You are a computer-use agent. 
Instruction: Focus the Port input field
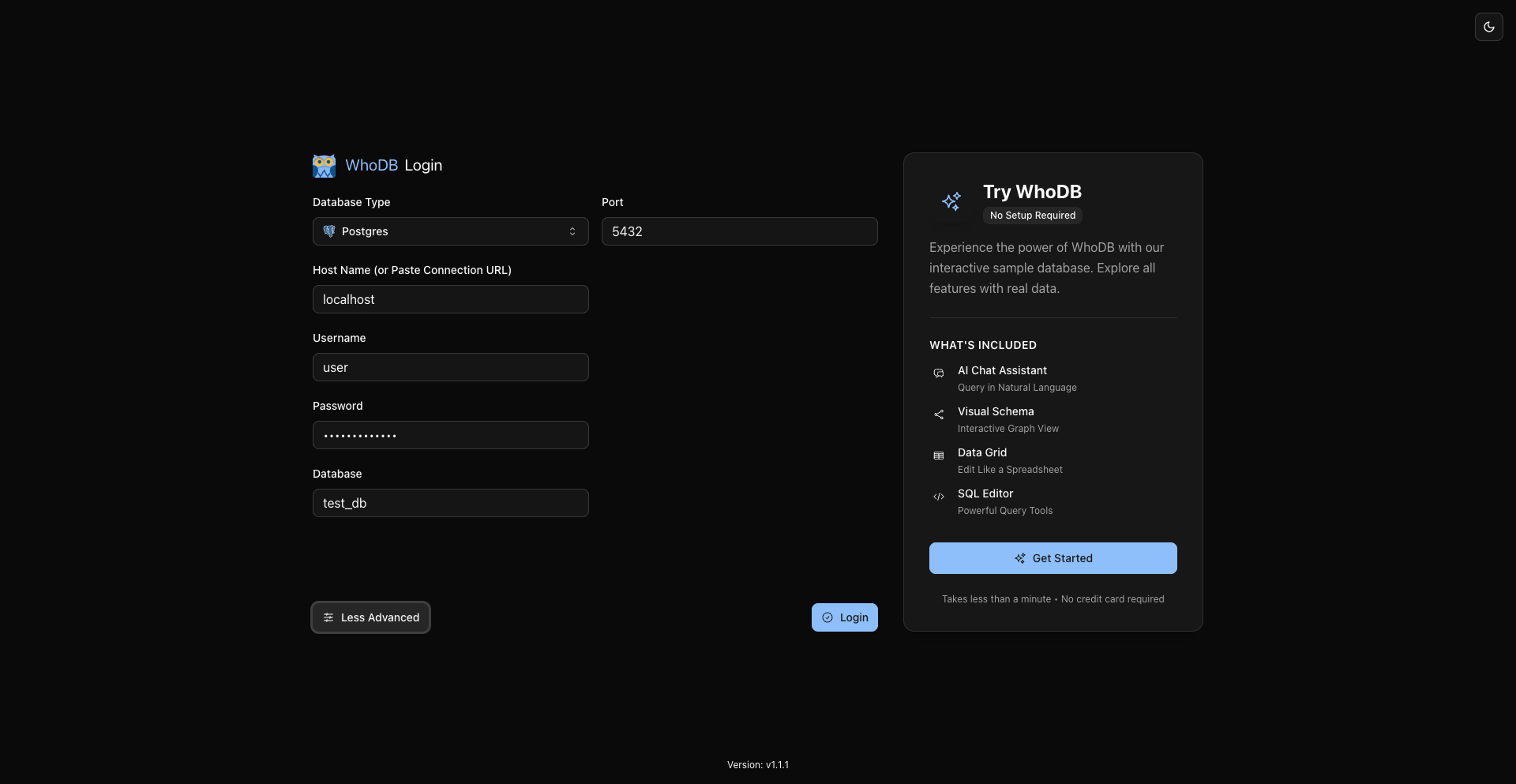(740, 231)
